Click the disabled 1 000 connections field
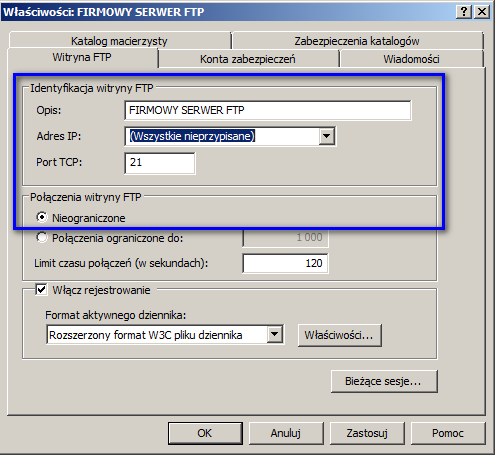 point(285,237)
